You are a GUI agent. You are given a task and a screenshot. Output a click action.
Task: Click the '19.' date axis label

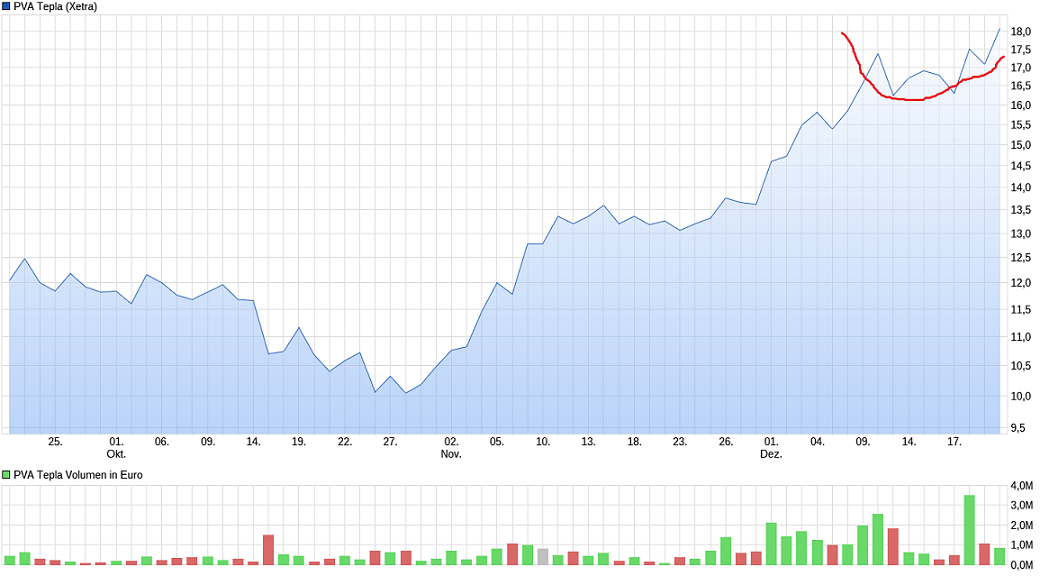coord(298,442)
